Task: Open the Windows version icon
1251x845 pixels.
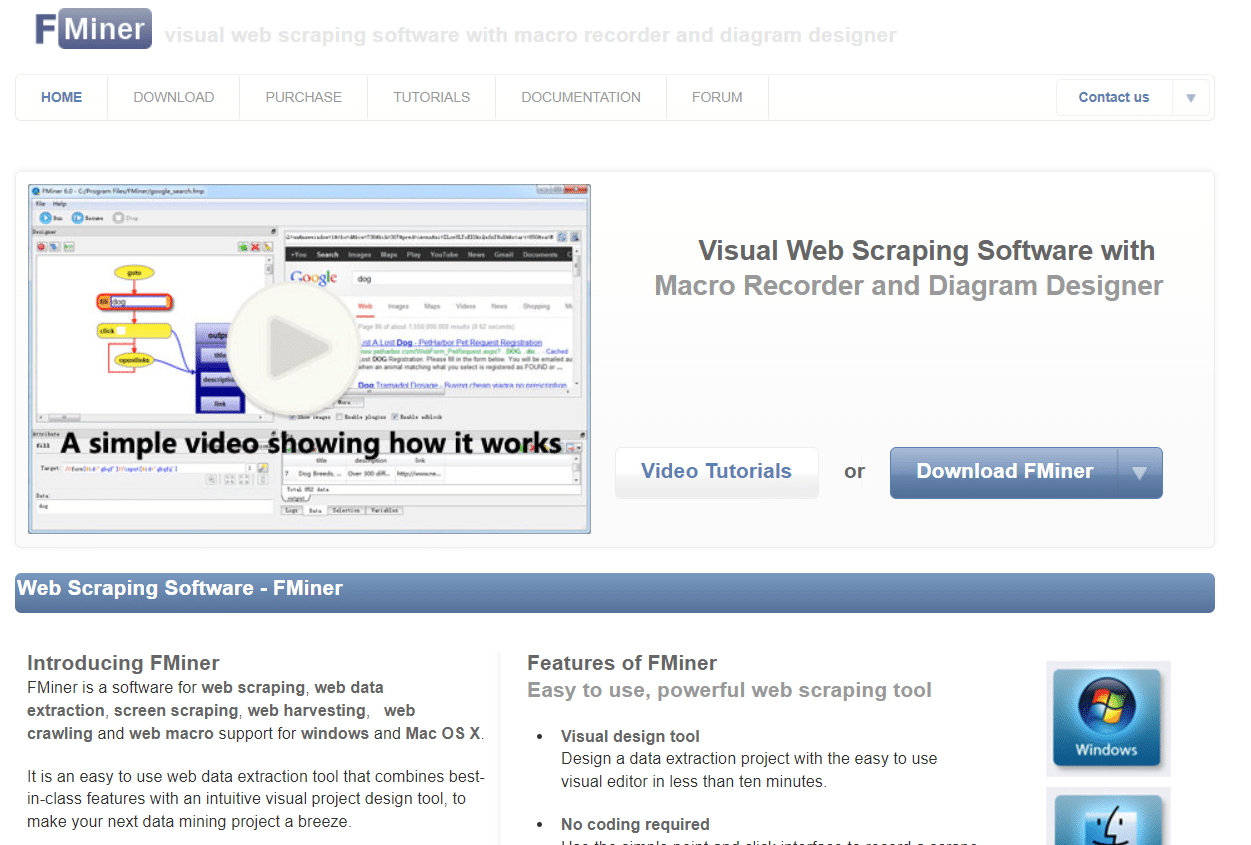Action: tap(1107, 718)
